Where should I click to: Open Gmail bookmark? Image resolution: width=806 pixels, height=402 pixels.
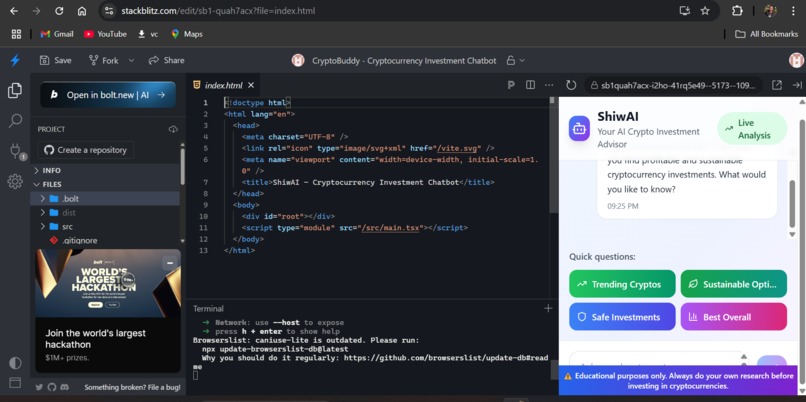click(x=57, y=34)
